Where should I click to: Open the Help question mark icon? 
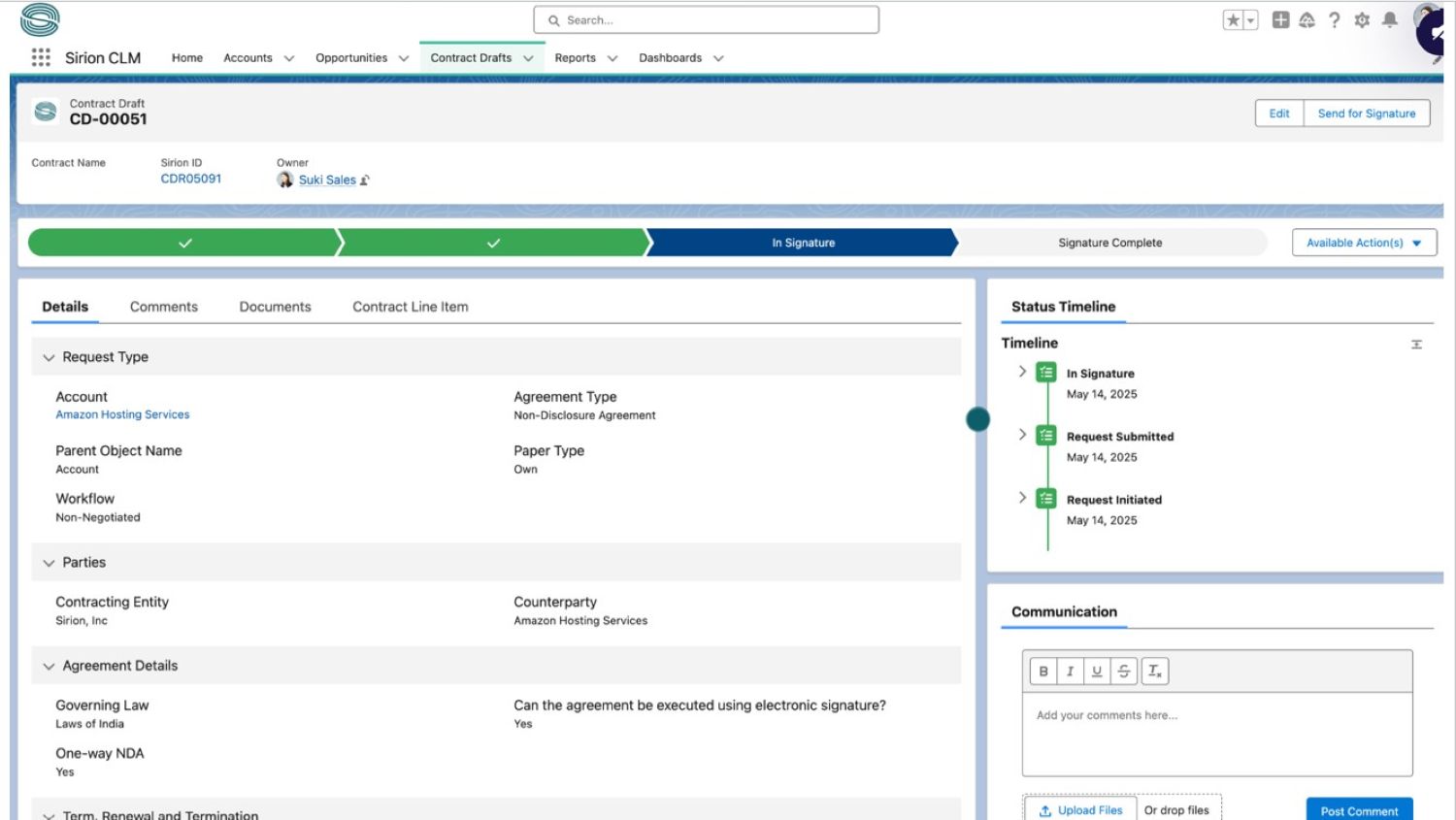1335,20
